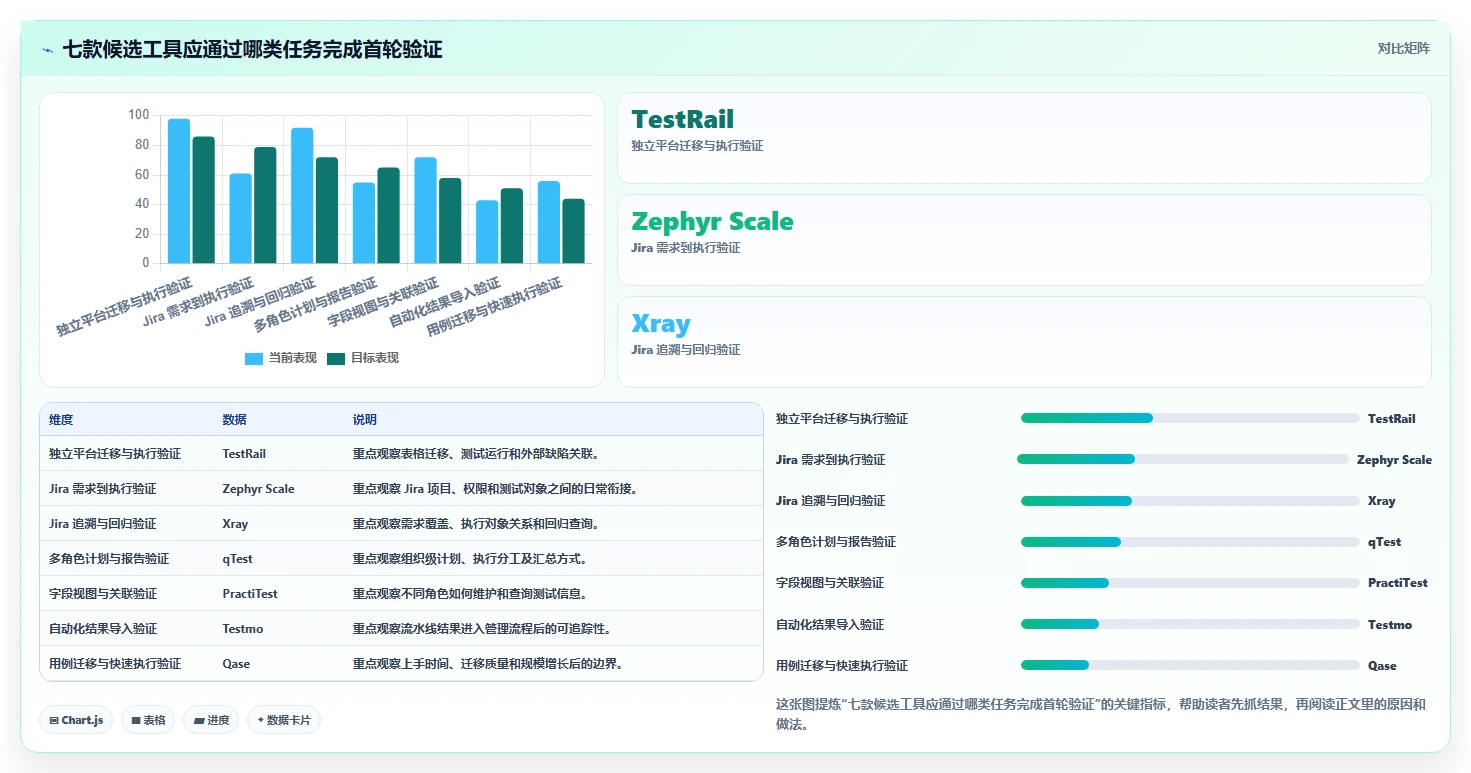This screenshot has height=773, width=1471.
Task: Click the dark-green bar for Jira 追溯与回归验证
Action: (x=327, y=210)
